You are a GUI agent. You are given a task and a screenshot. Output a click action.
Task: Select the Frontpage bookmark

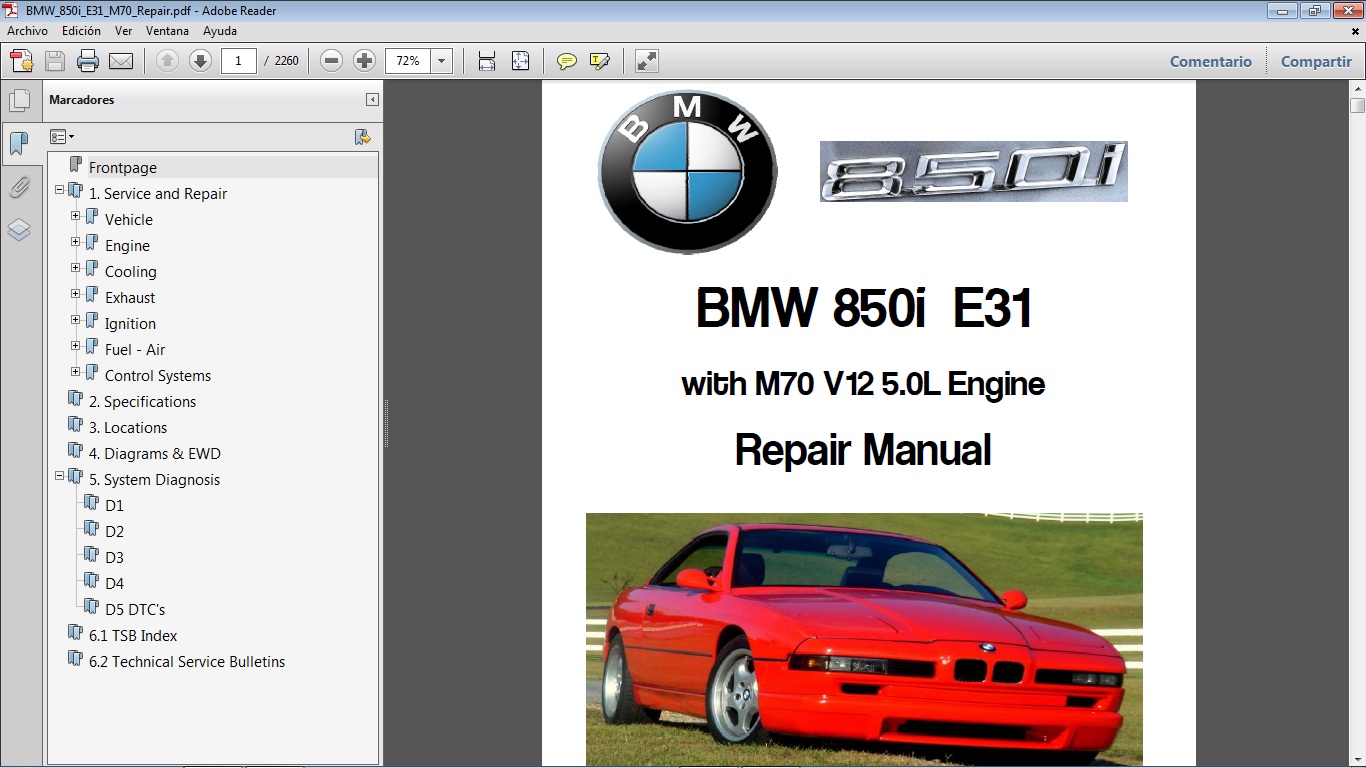pyautogui.click(x=123, y=167)
